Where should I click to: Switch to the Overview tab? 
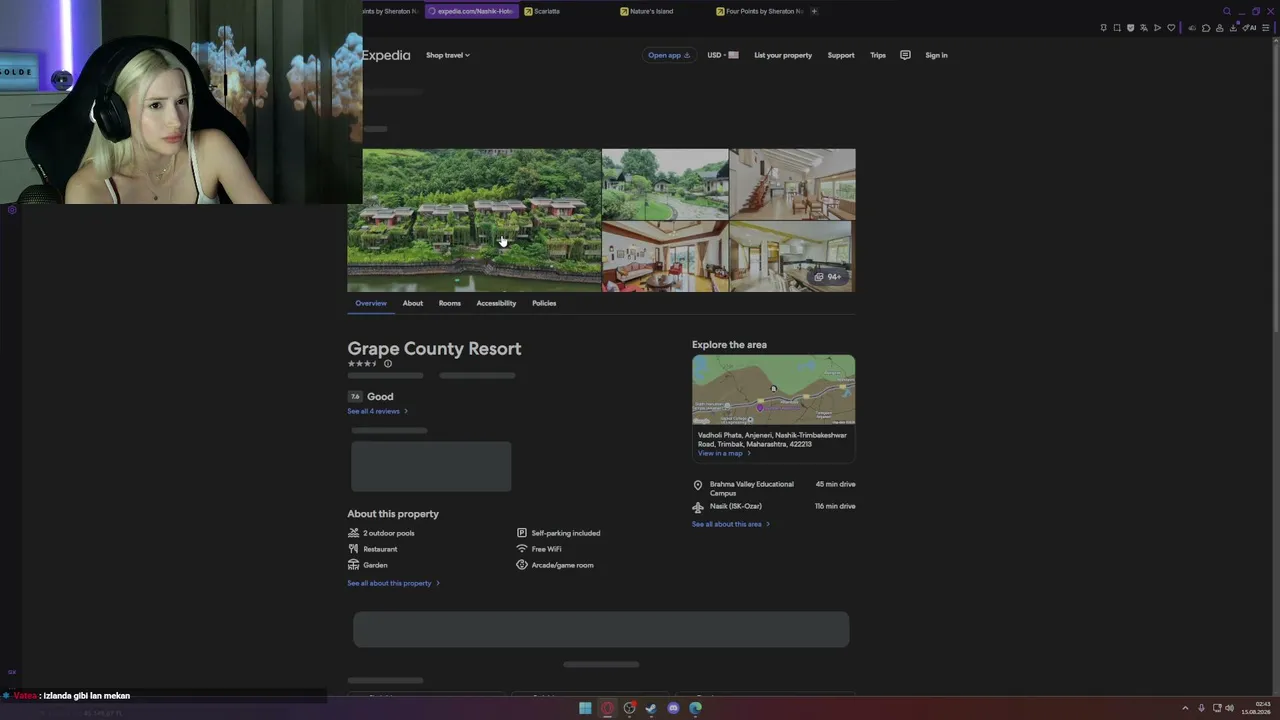click(x=371, y=303)
